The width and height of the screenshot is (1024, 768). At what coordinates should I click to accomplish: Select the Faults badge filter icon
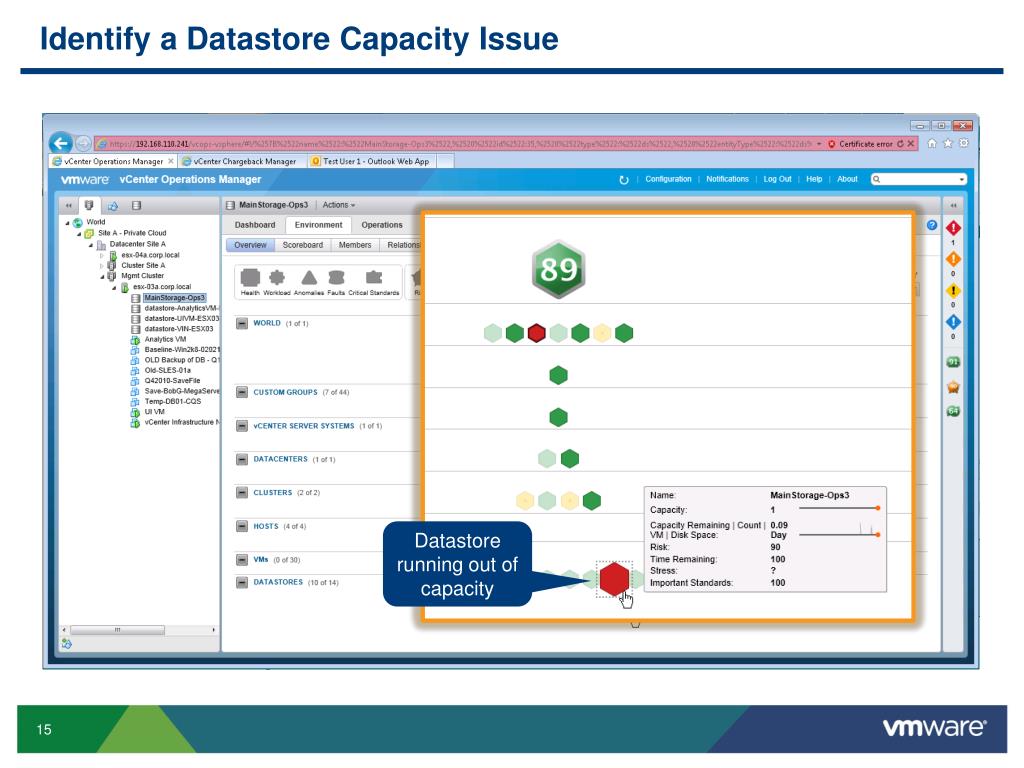[x=336, y=278]
